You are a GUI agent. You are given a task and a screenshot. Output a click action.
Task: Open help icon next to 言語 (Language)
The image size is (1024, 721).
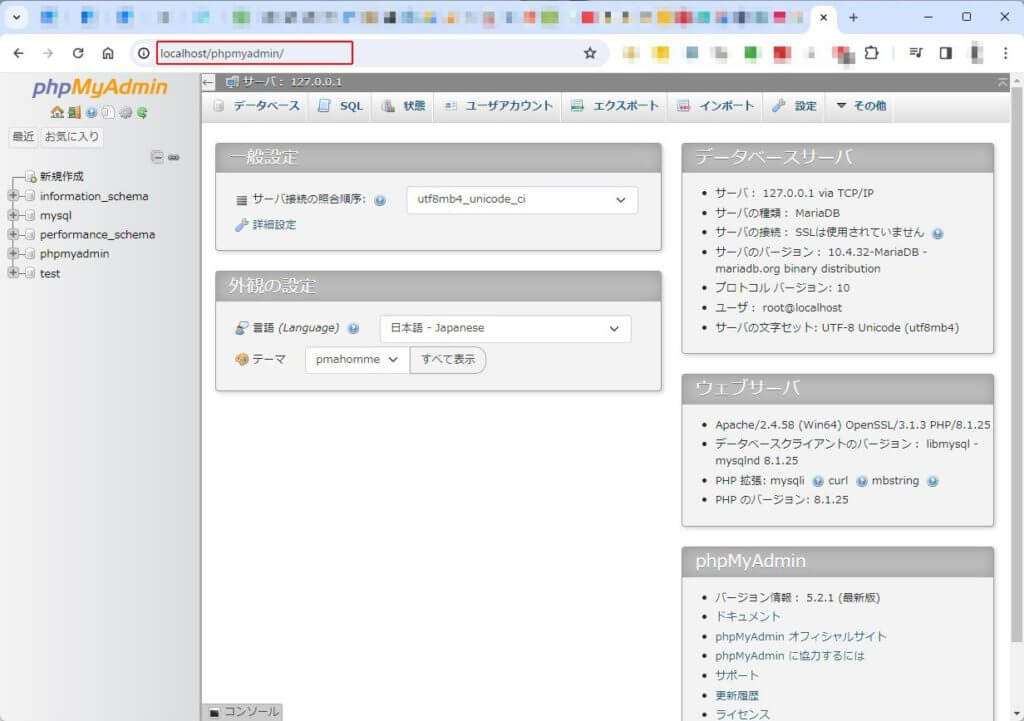(x=353, y=328)
